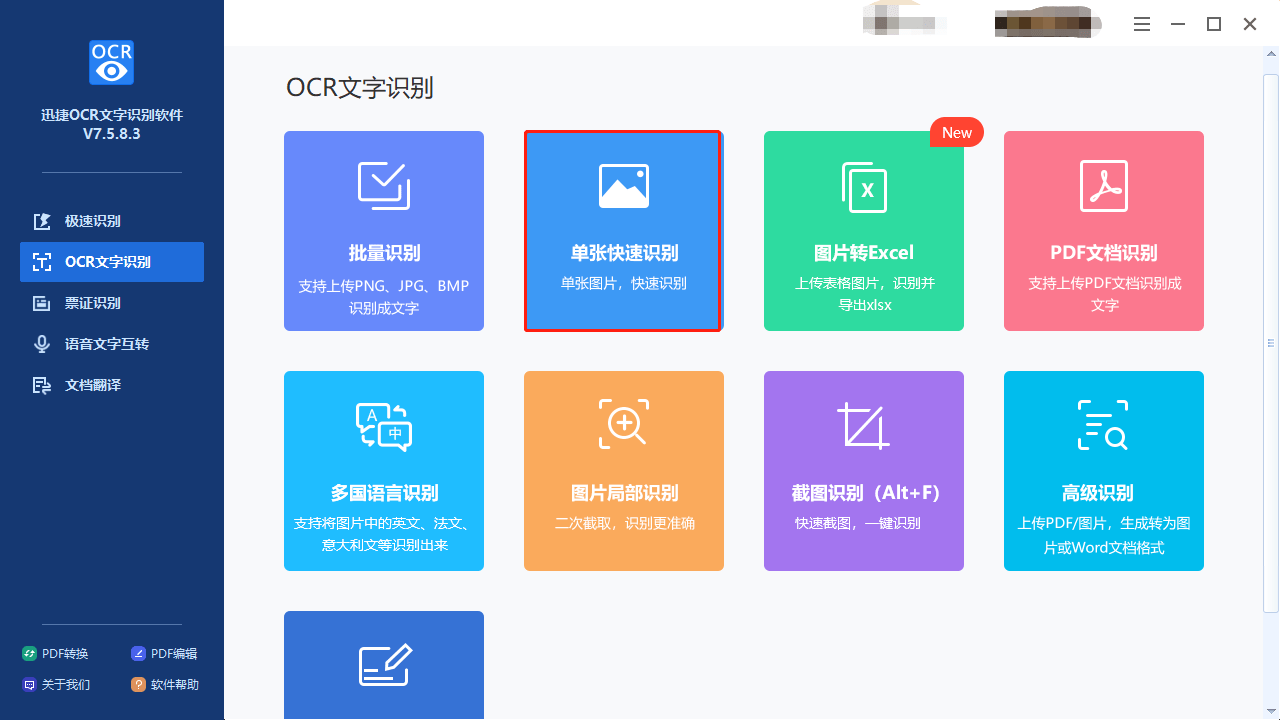The width and height of the screenshot is (1280, 720).
Task: Click the 关于我们 chat icon
Action: coord(29,685)
